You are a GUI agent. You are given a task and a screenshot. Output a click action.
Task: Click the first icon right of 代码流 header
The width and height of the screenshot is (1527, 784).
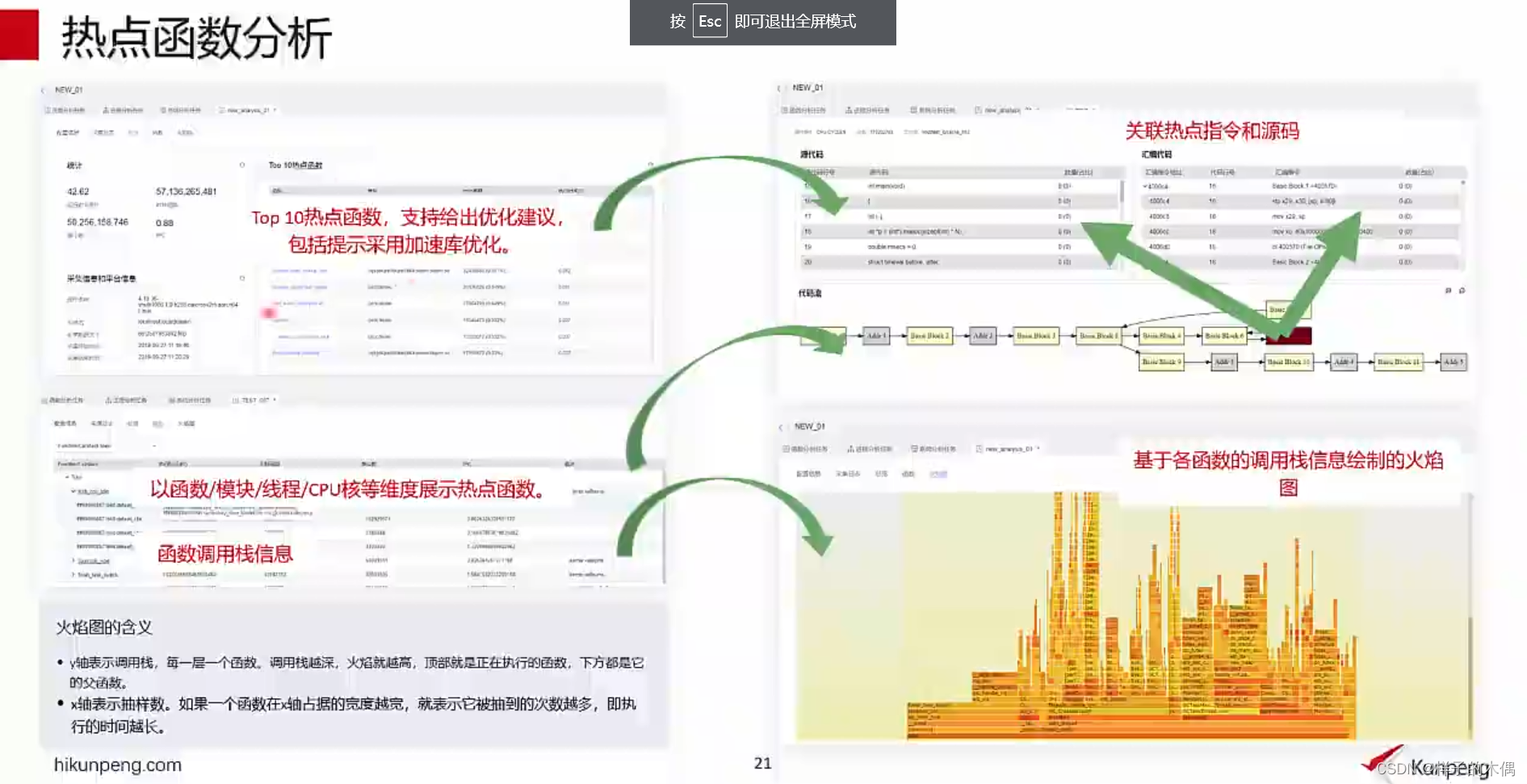1449,291
